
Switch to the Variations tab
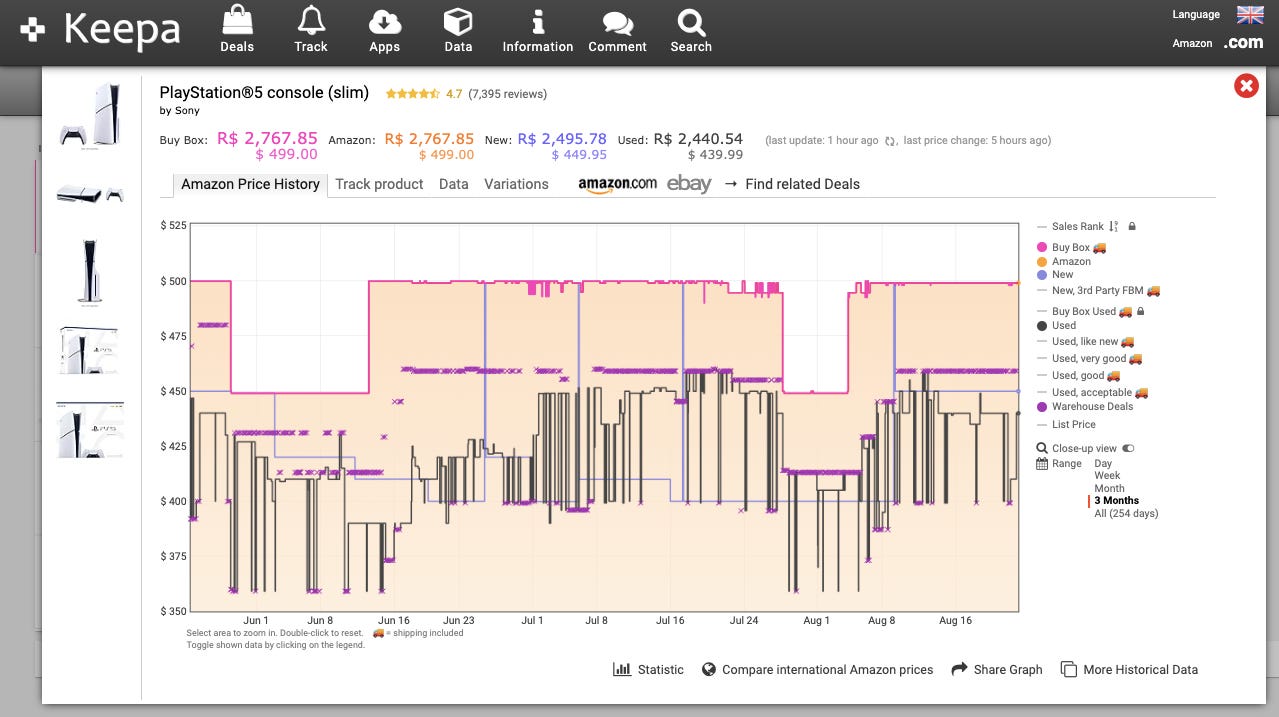(x=516, y=184)
